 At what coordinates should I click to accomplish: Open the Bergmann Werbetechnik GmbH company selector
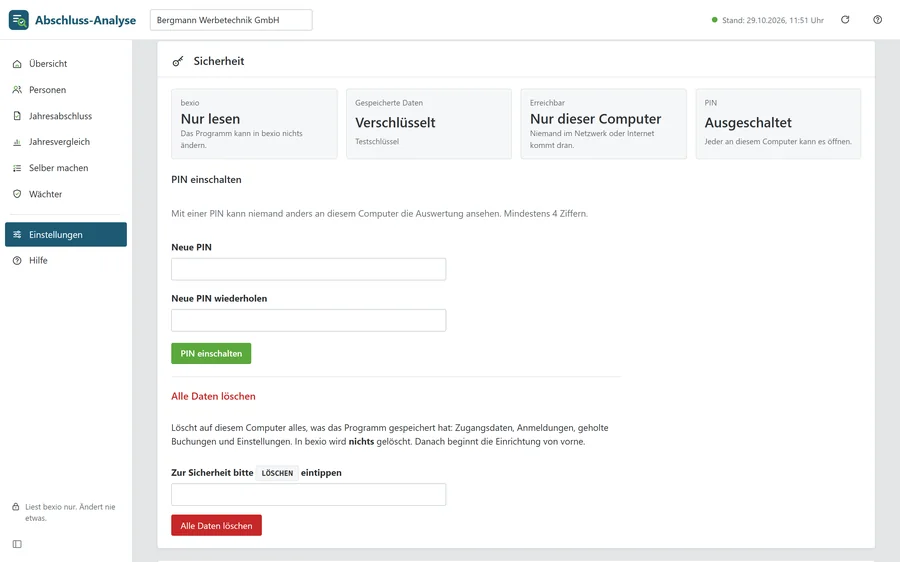tap(231, 20)
